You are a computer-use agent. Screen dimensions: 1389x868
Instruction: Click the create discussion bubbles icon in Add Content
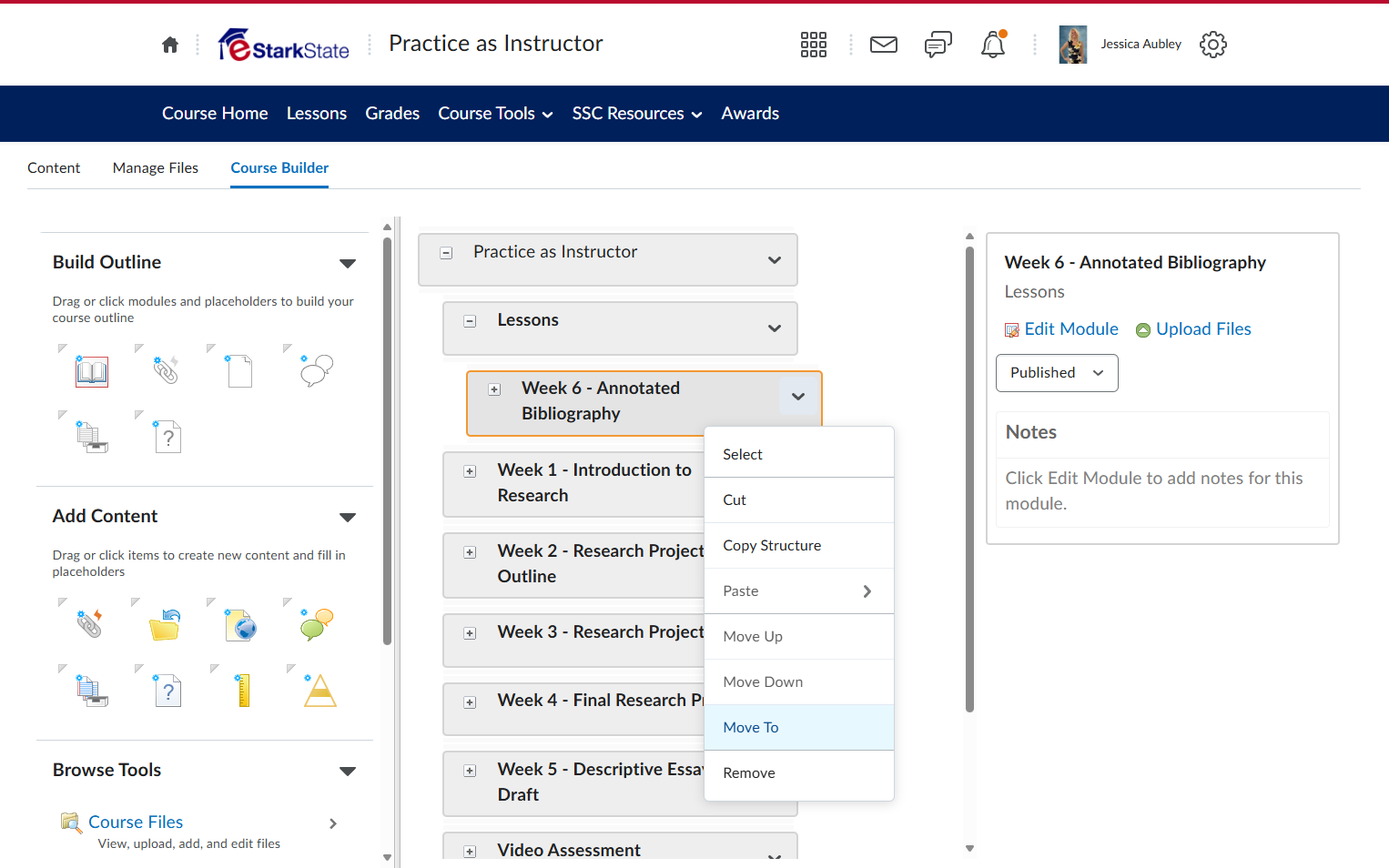317,624
